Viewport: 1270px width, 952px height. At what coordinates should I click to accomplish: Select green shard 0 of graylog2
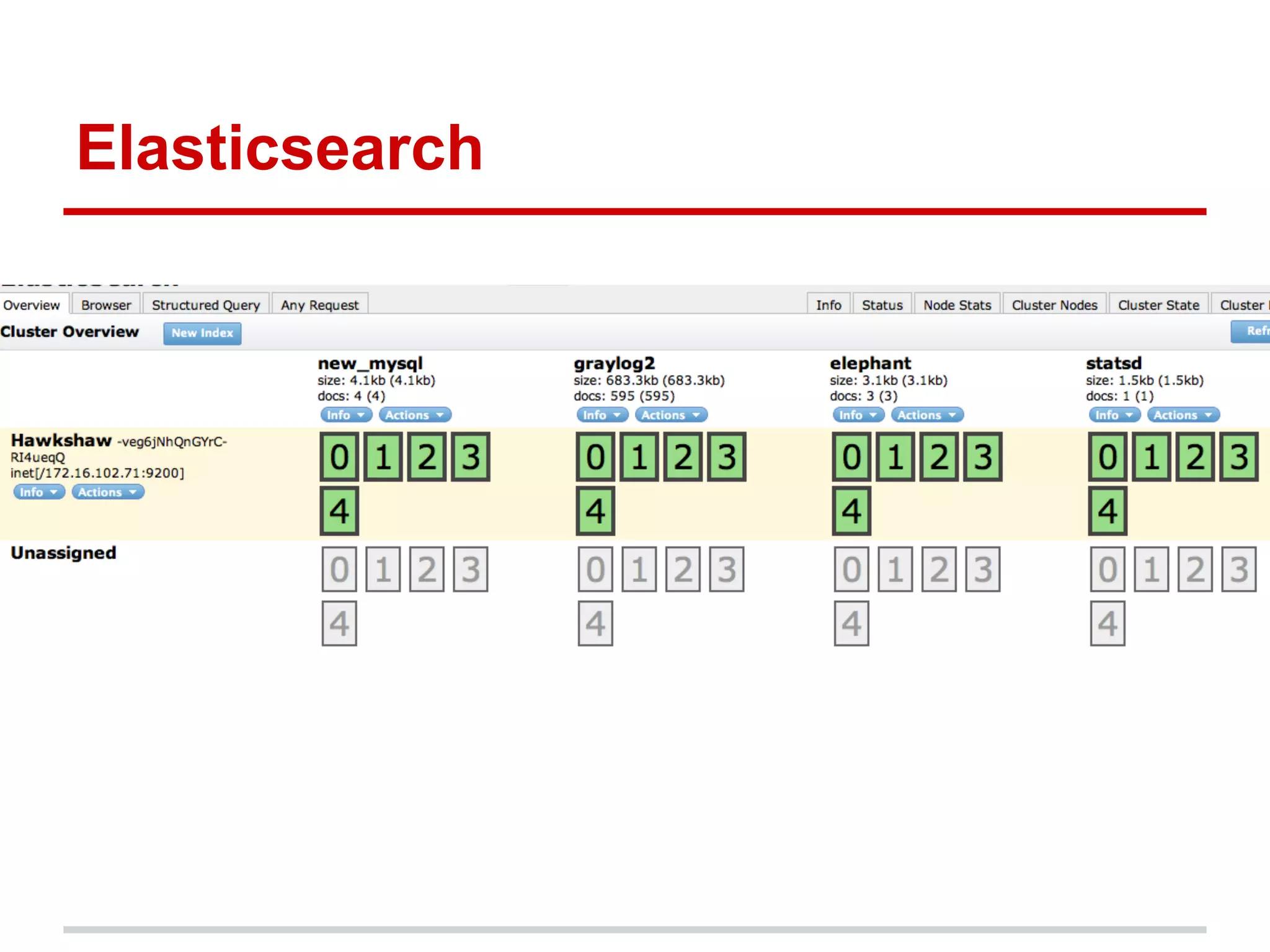595,457
